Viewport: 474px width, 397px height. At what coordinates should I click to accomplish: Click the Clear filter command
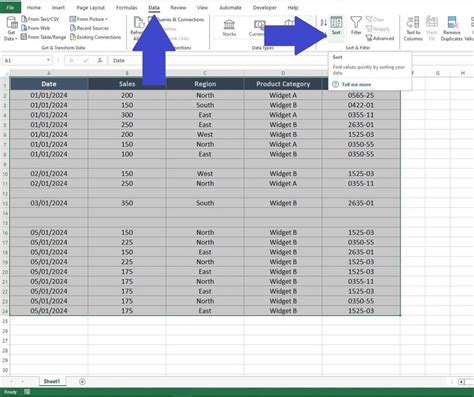pos(375,19)
